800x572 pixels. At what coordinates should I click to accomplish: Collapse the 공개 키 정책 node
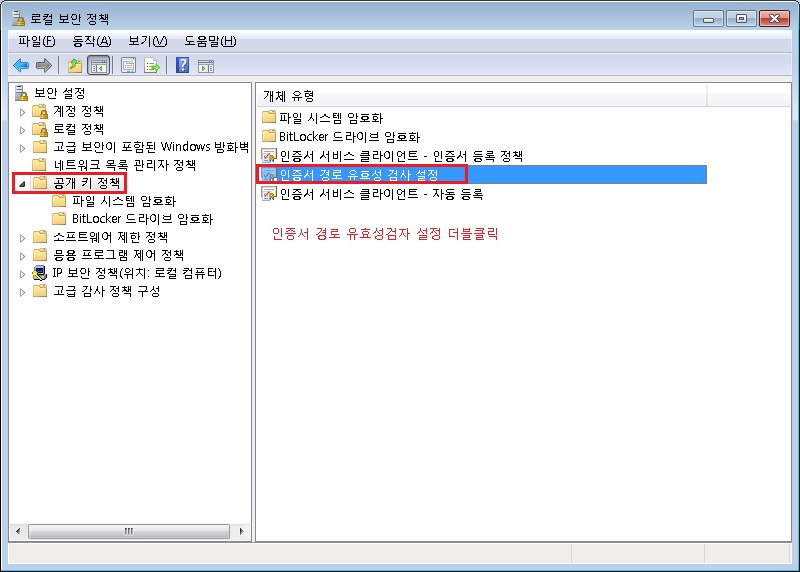(22, 184)
